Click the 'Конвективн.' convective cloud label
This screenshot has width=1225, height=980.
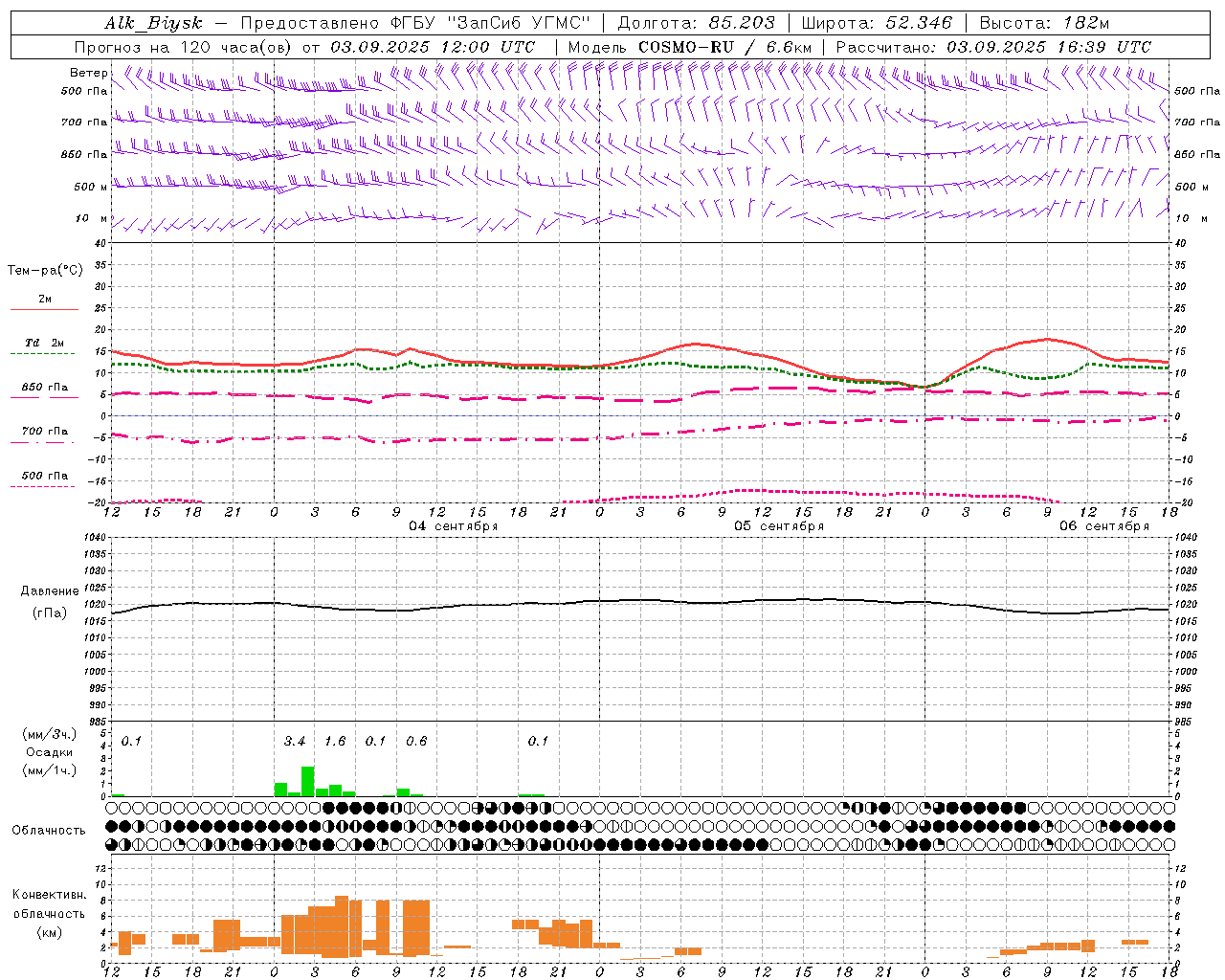49,895
